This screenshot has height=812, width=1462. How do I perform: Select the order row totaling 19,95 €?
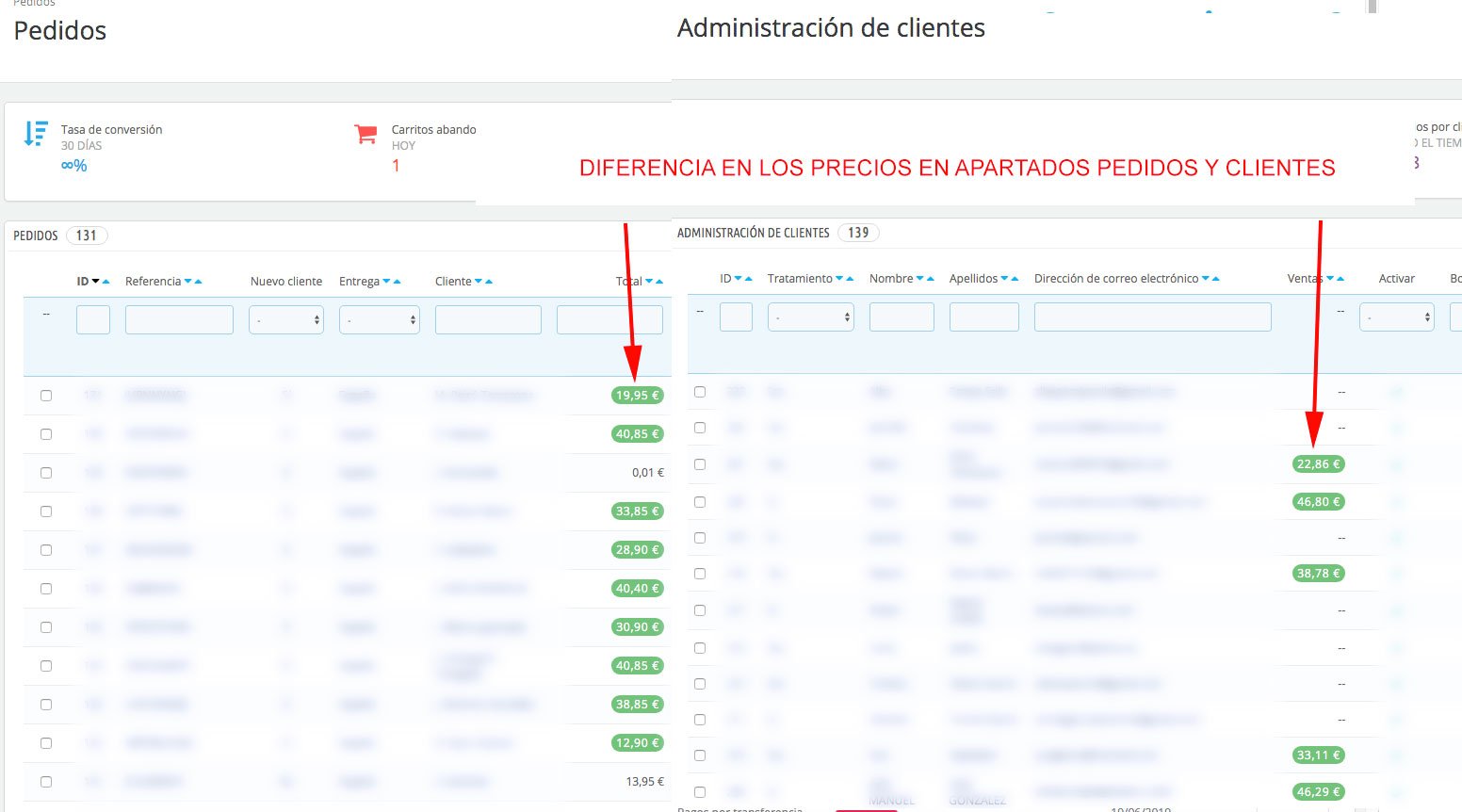pos(46,396)
